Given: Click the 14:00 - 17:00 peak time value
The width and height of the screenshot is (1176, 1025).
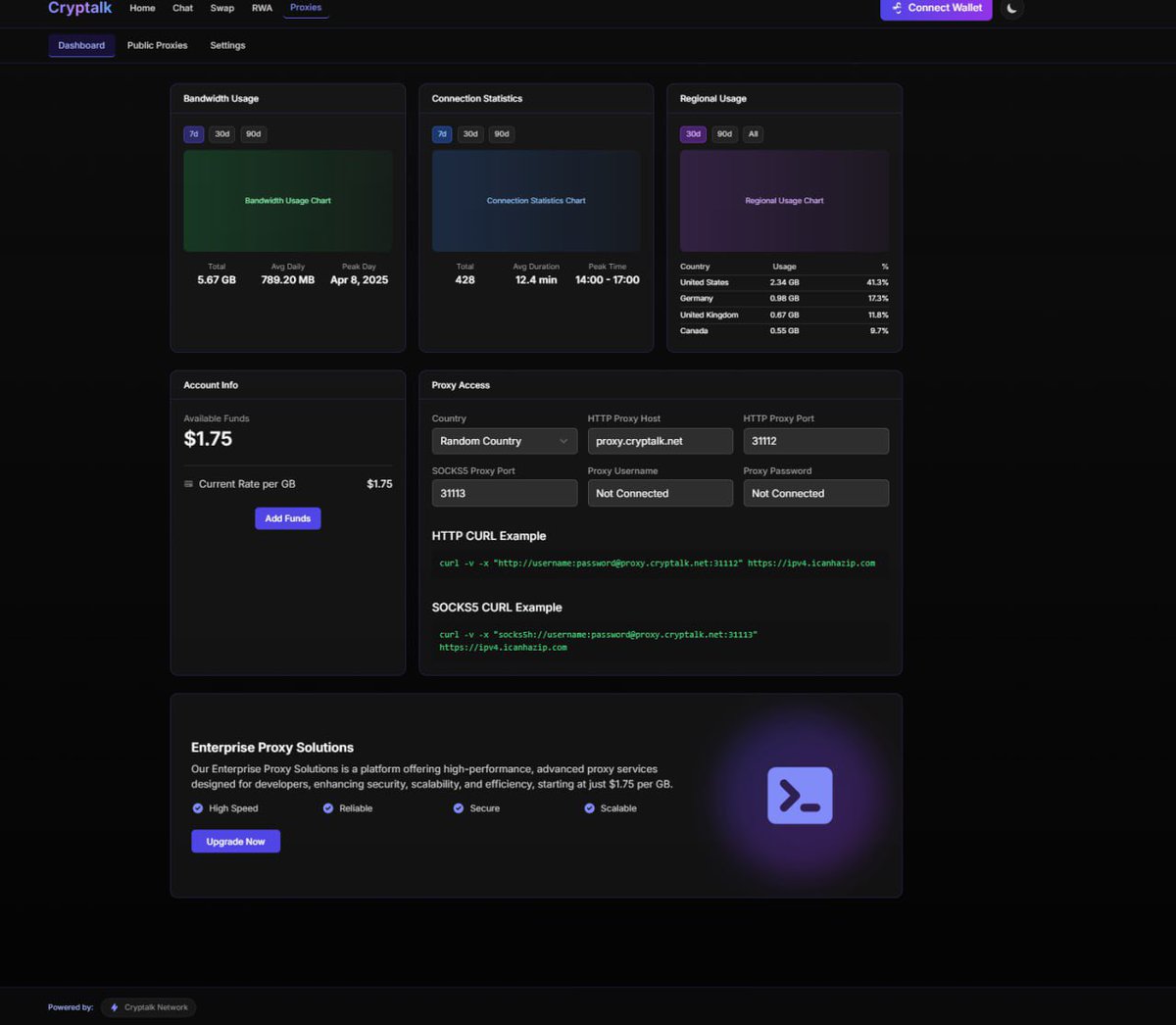Looking at the screenshot, I should tap(608, 280).
